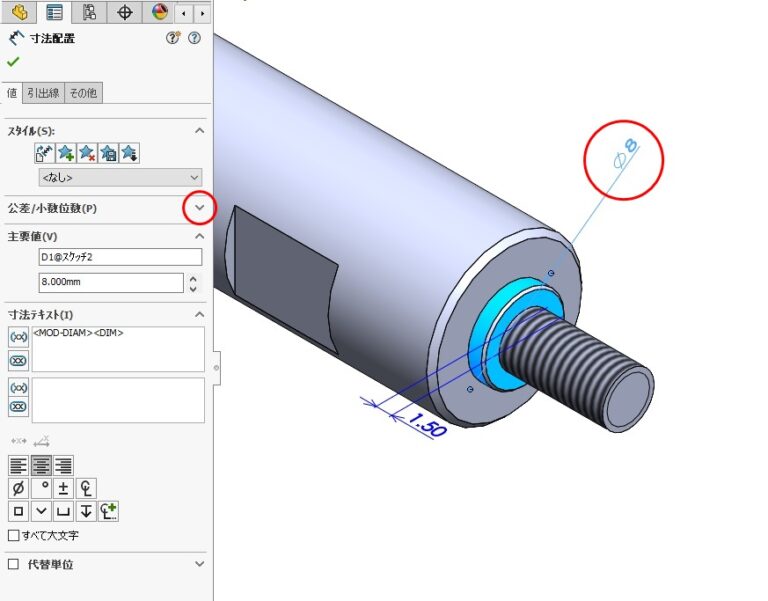Collapse the 寸法テキスト(I) section
This screenshot has height=601, width=768.
(199, 314)
